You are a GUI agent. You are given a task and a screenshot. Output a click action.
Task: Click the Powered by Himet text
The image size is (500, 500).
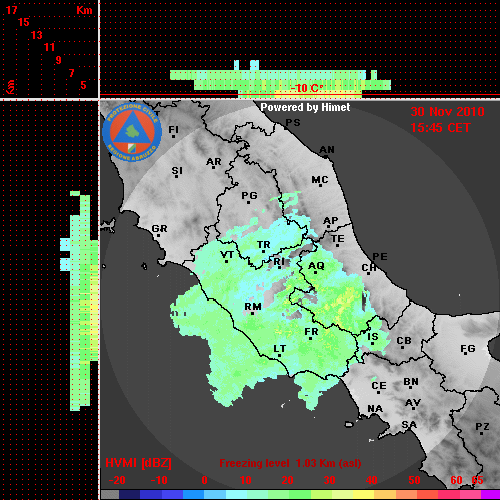pyautogui.click(x=305, y=107)
